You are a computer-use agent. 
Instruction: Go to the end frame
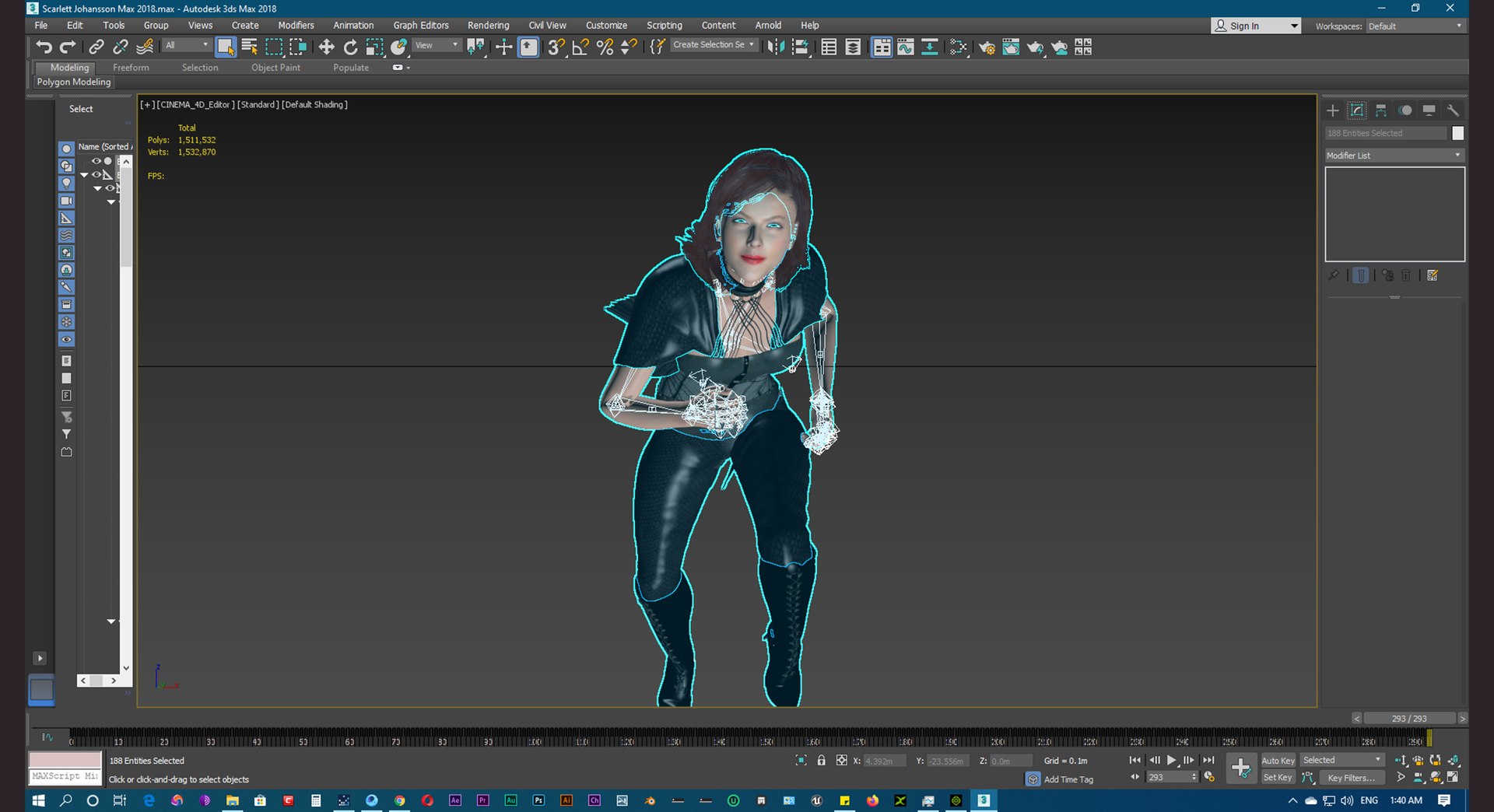[1208, 760]
